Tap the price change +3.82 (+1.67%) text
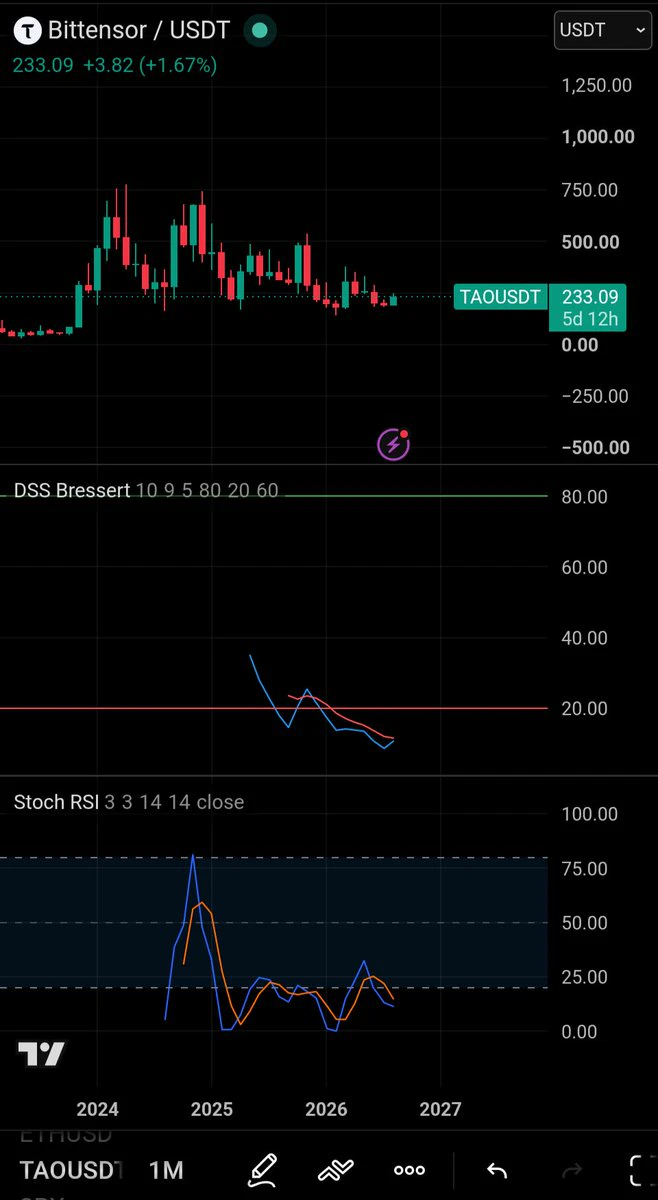658x1200 pixels. (152, 66)
